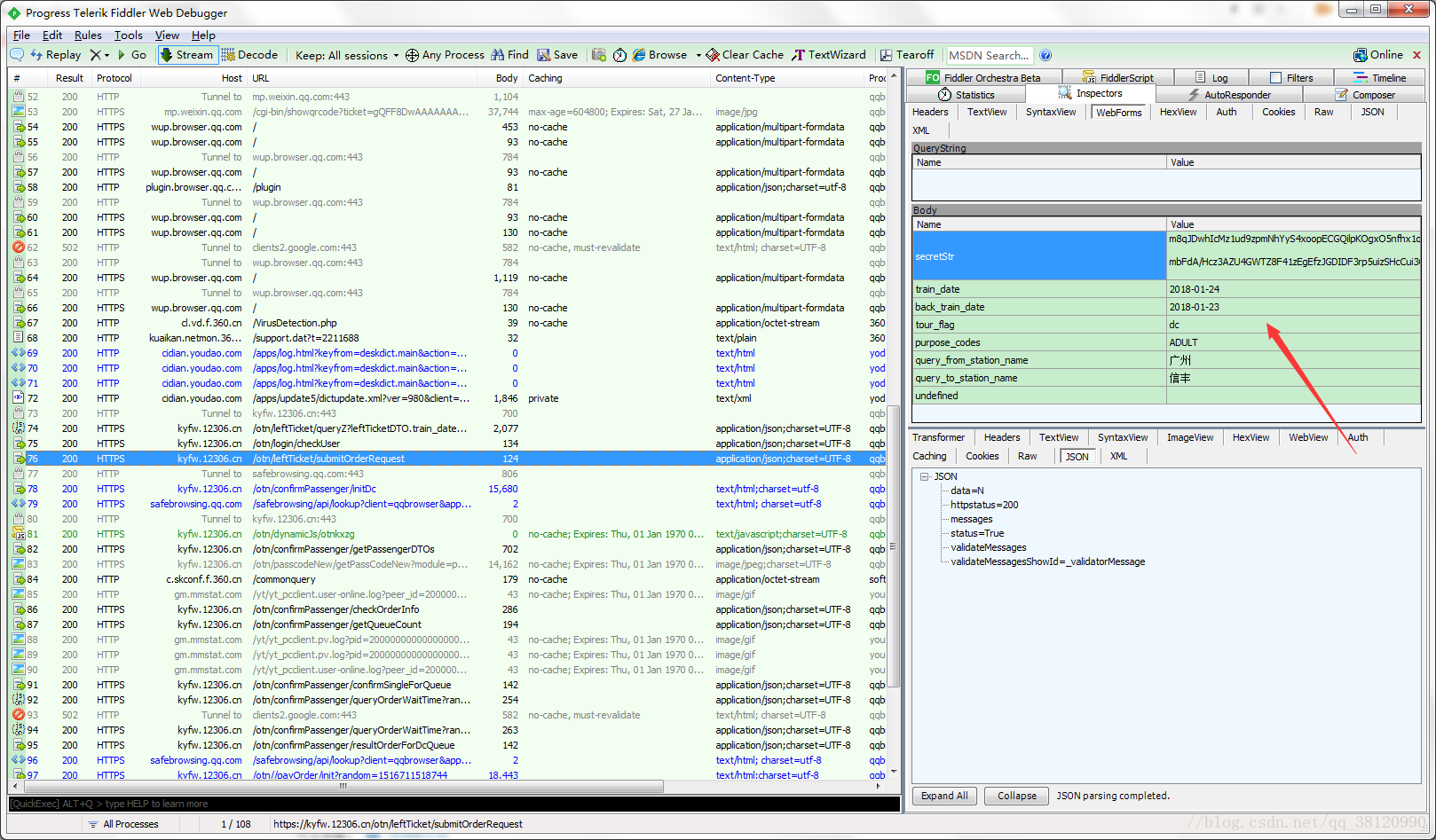Select the response Transformer tab
Screen dimensions: 1436x840
[x=938, y=437]
